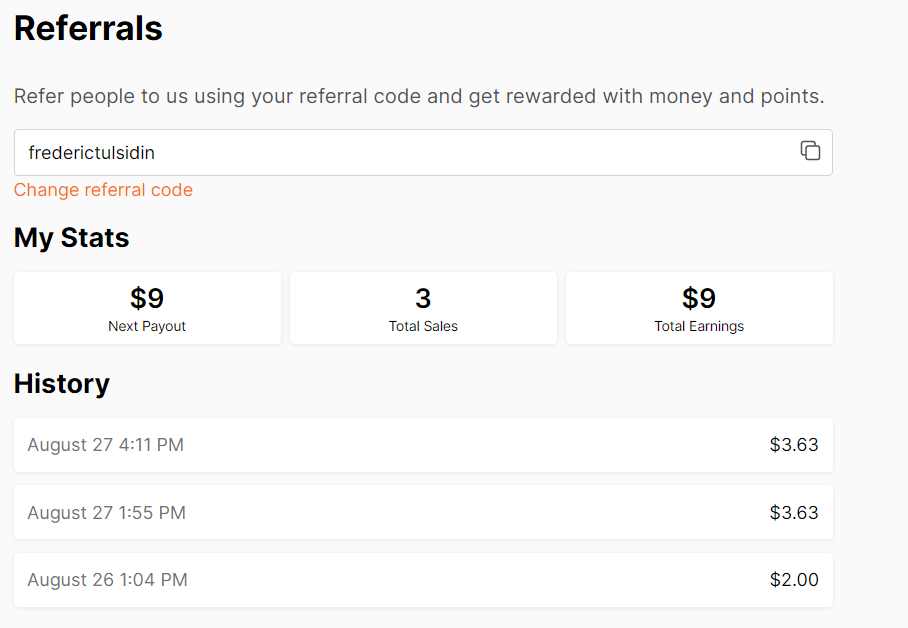Click the History section title

(x=62, y=384)
